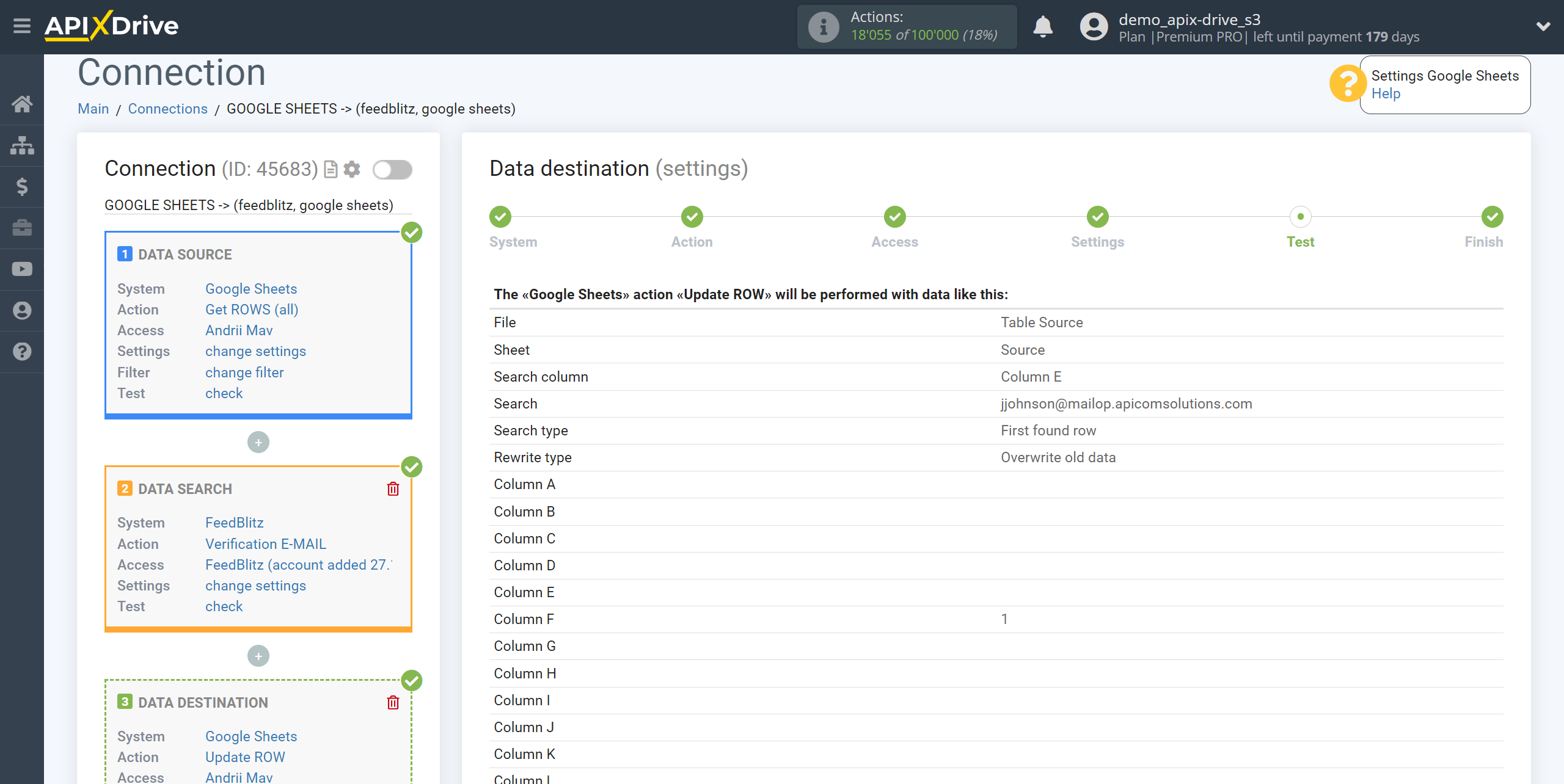
Task: Open FeedBlitz system link
Action: tap(235, 523)
